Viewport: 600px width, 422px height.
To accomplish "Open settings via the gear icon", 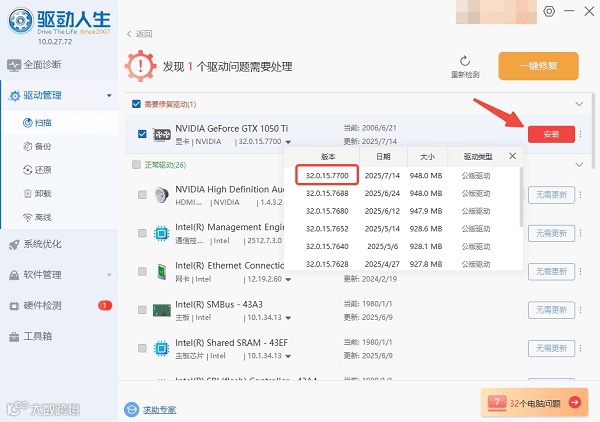I will coord(549,11).
